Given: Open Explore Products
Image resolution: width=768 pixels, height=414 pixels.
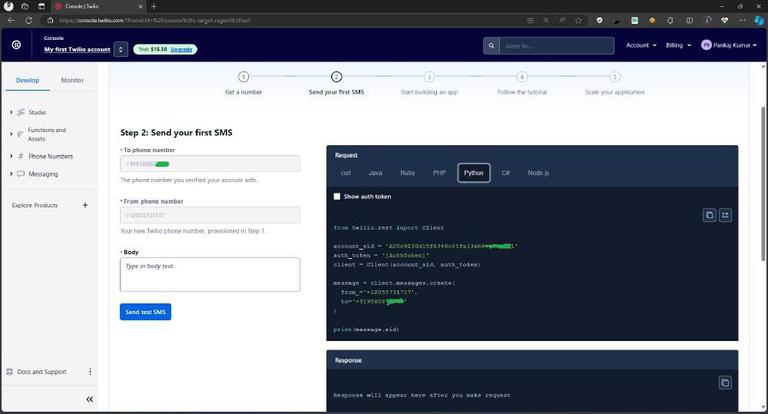Looking at the screenshot, I should coord(35,205).
